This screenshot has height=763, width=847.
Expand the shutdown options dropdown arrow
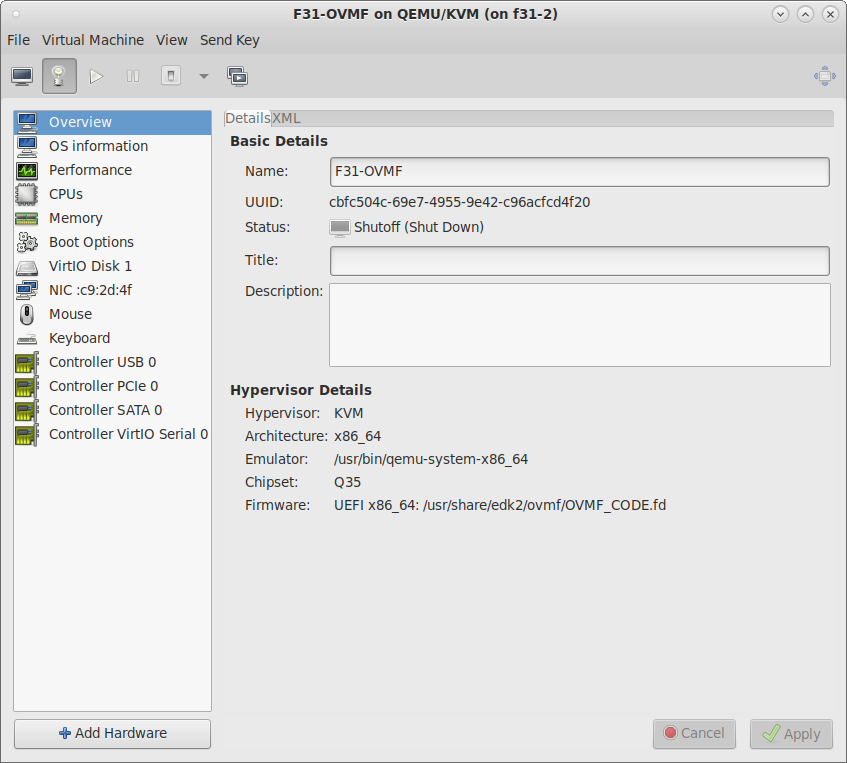pos(203,76)
